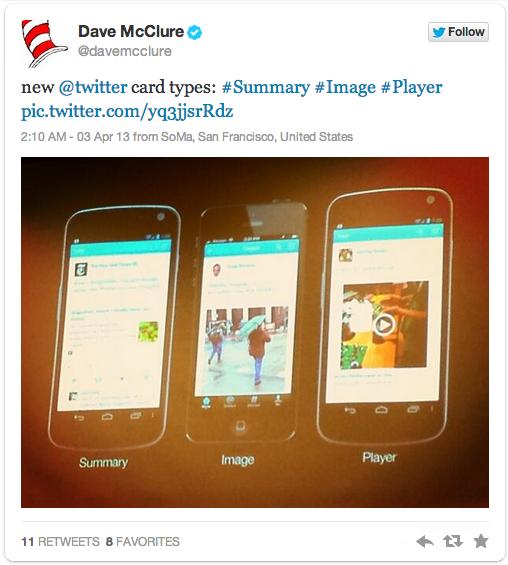The image size is (508, 565).
Task: Open the #Player hashtag
Action: (411, 88)
